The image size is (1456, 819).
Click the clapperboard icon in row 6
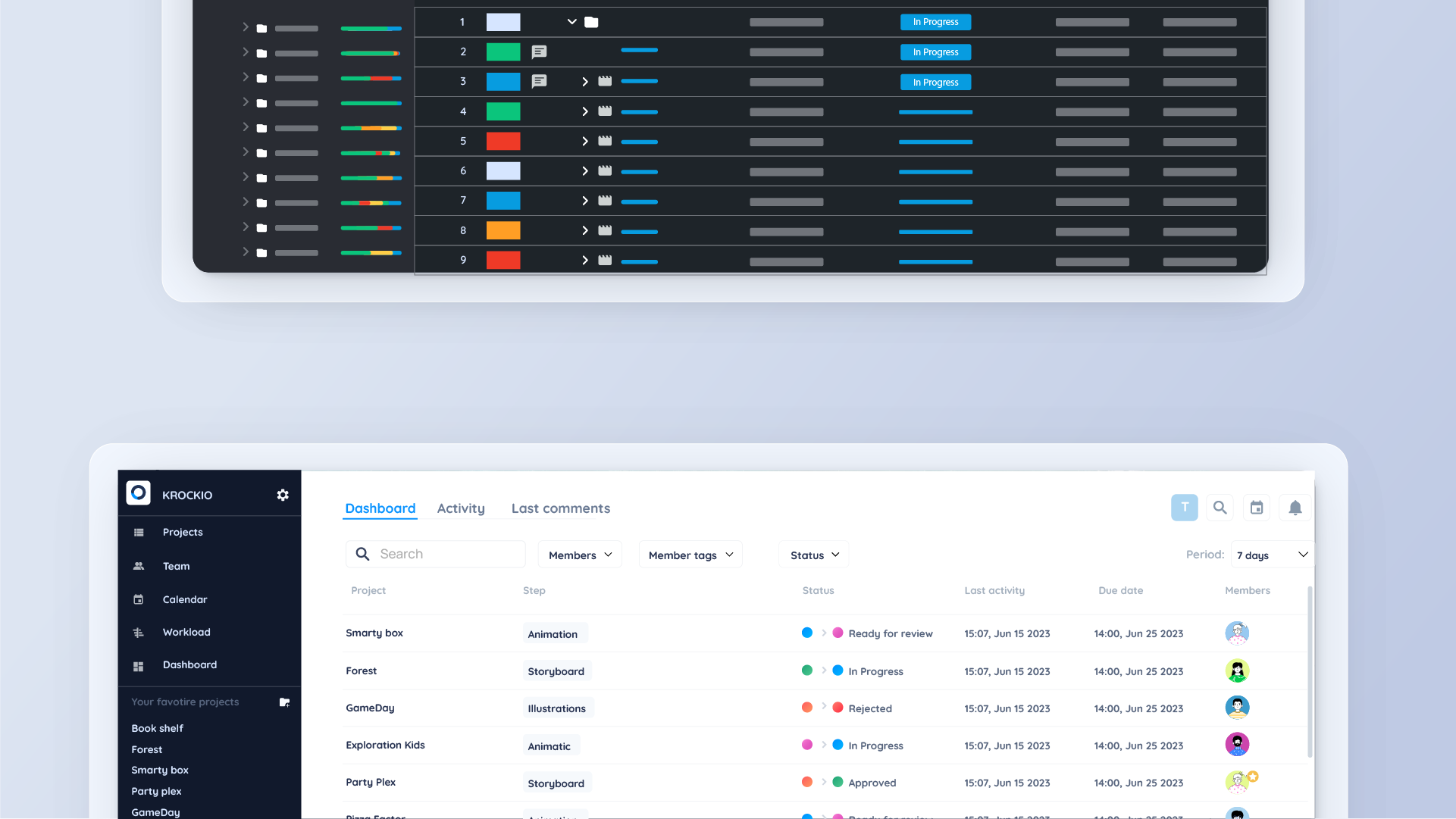tap(605, 170)
